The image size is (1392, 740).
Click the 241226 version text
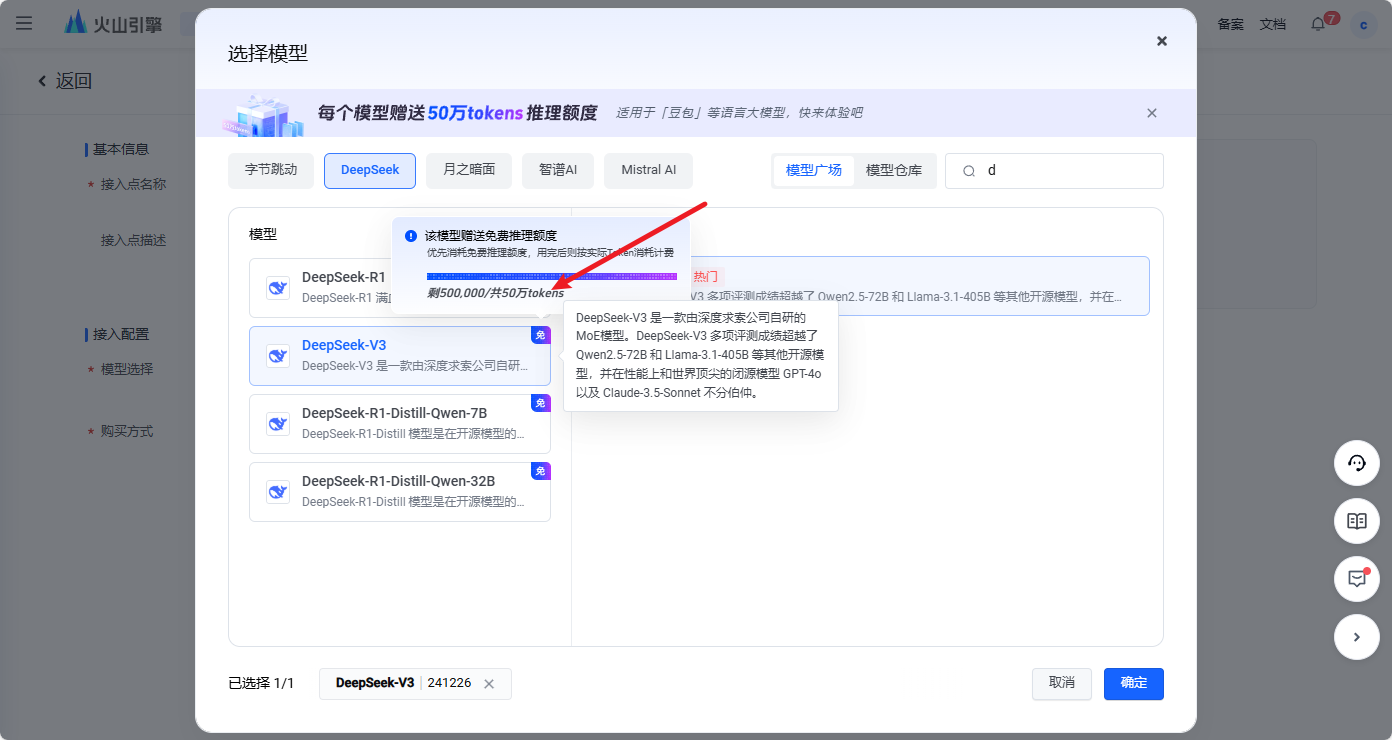coord(449,684)
